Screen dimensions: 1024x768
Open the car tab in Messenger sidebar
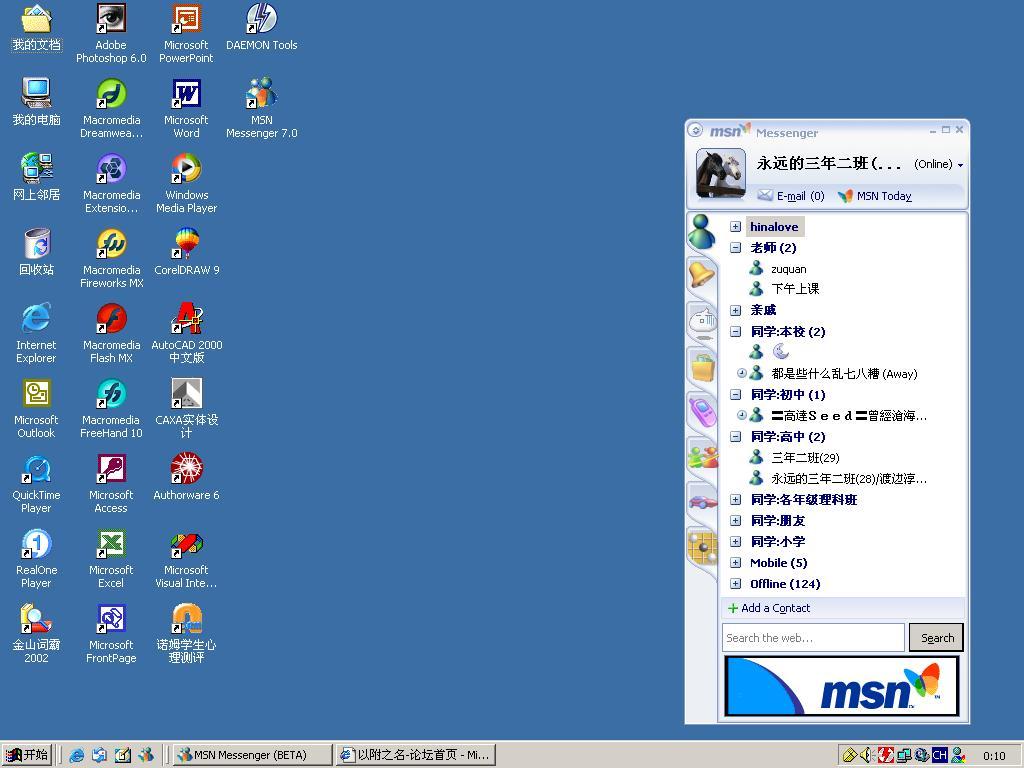tap(702, 502)
